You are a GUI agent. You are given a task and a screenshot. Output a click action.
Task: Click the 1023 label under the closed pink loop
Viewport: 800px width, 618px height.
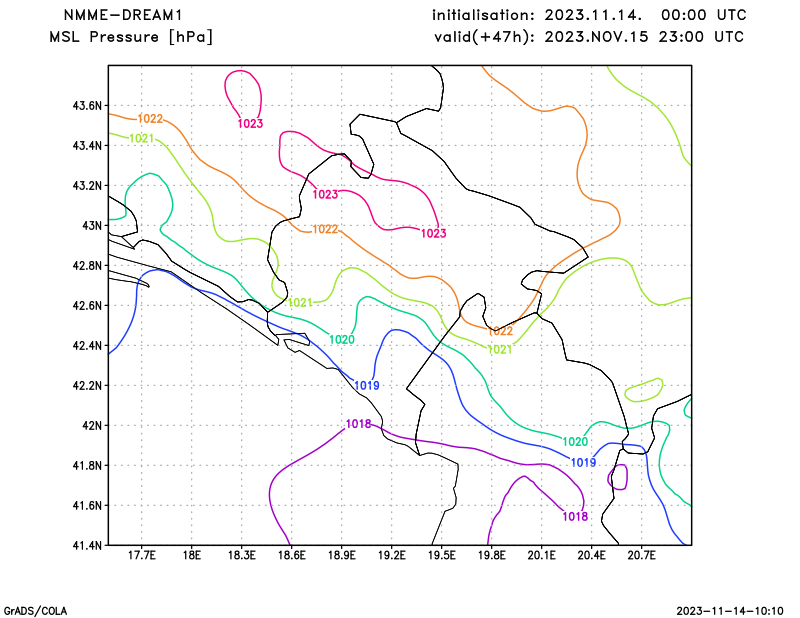coord(251,123)
